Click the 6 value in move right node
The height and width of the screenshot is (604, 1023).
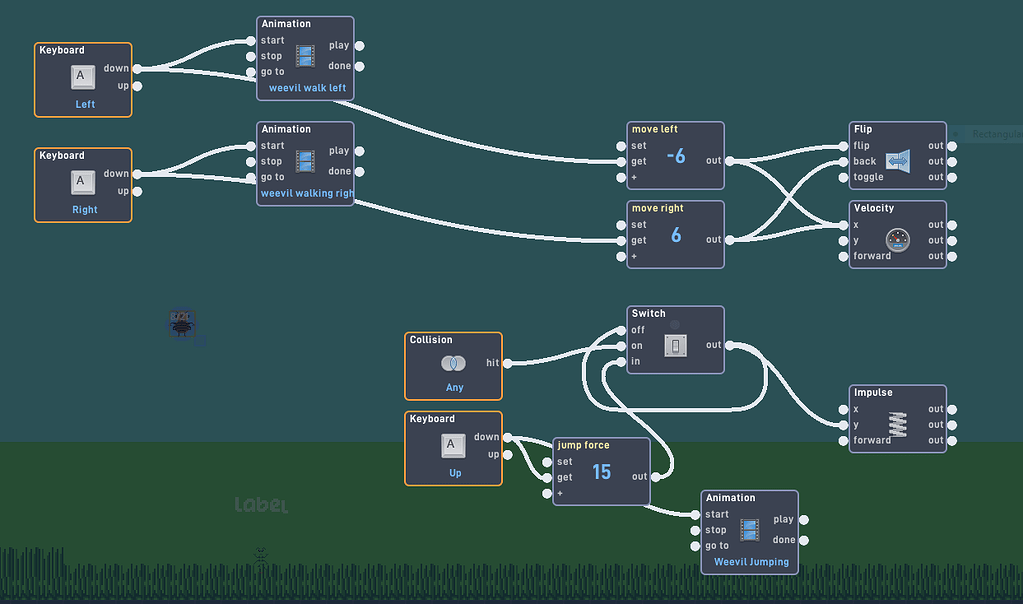click(676, 235)
